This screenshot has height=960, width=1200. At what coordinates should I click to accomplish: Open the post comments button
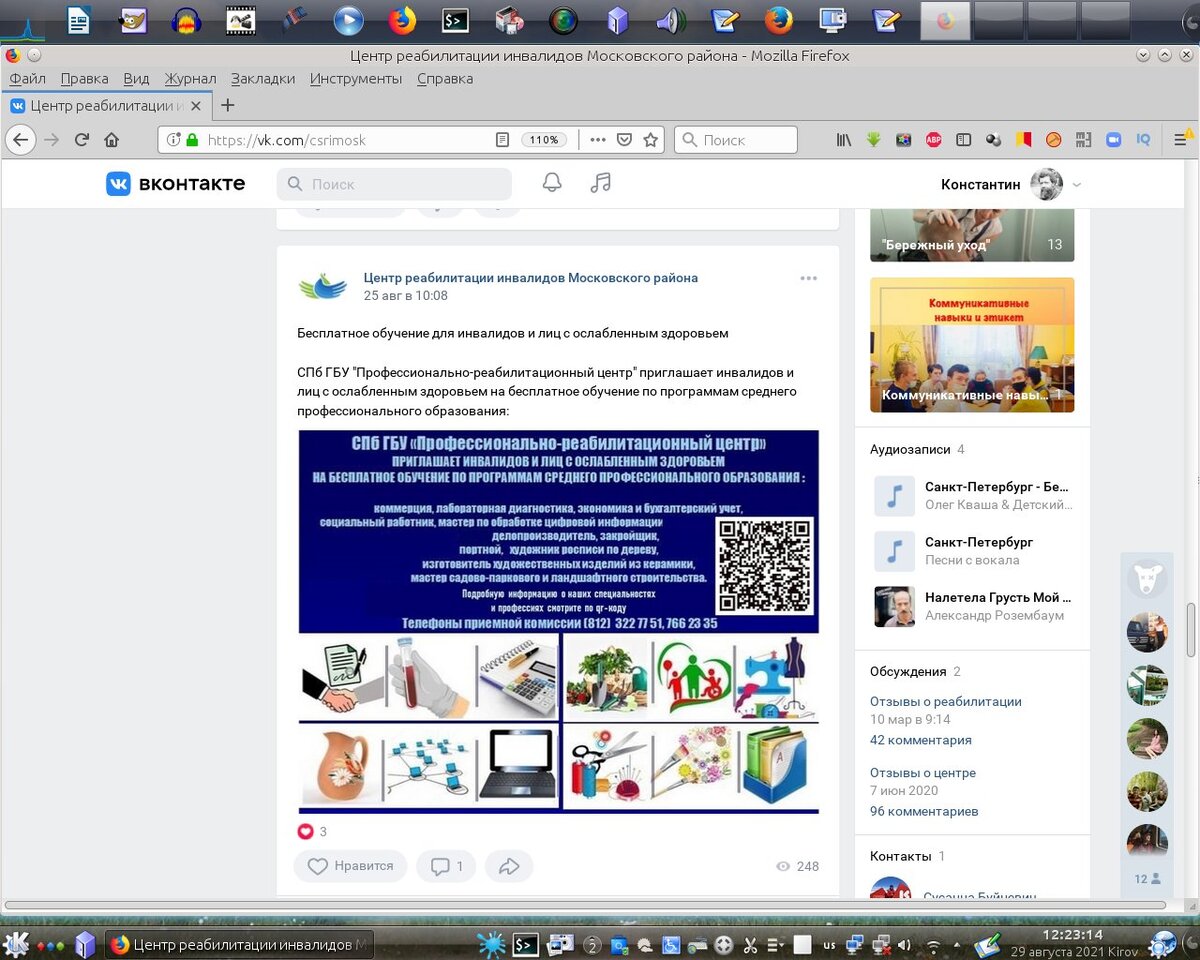tap(447, 866)
